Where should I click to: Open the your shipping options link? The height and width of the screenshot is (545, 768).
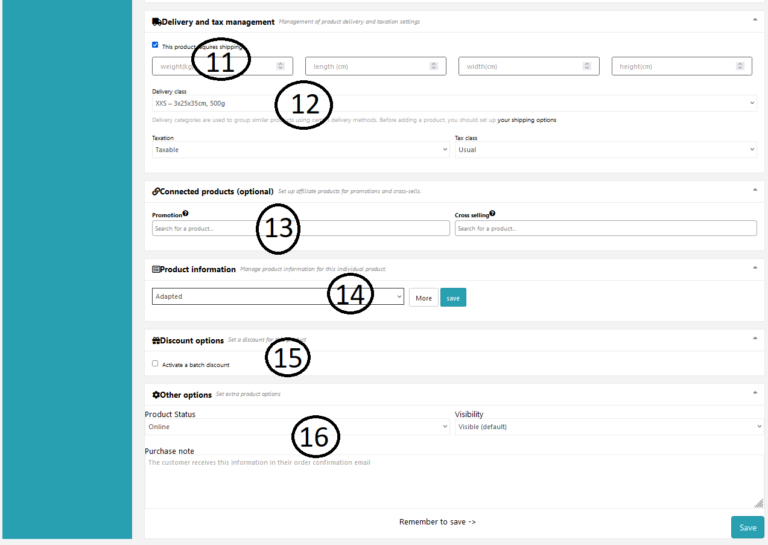[527, 120]
